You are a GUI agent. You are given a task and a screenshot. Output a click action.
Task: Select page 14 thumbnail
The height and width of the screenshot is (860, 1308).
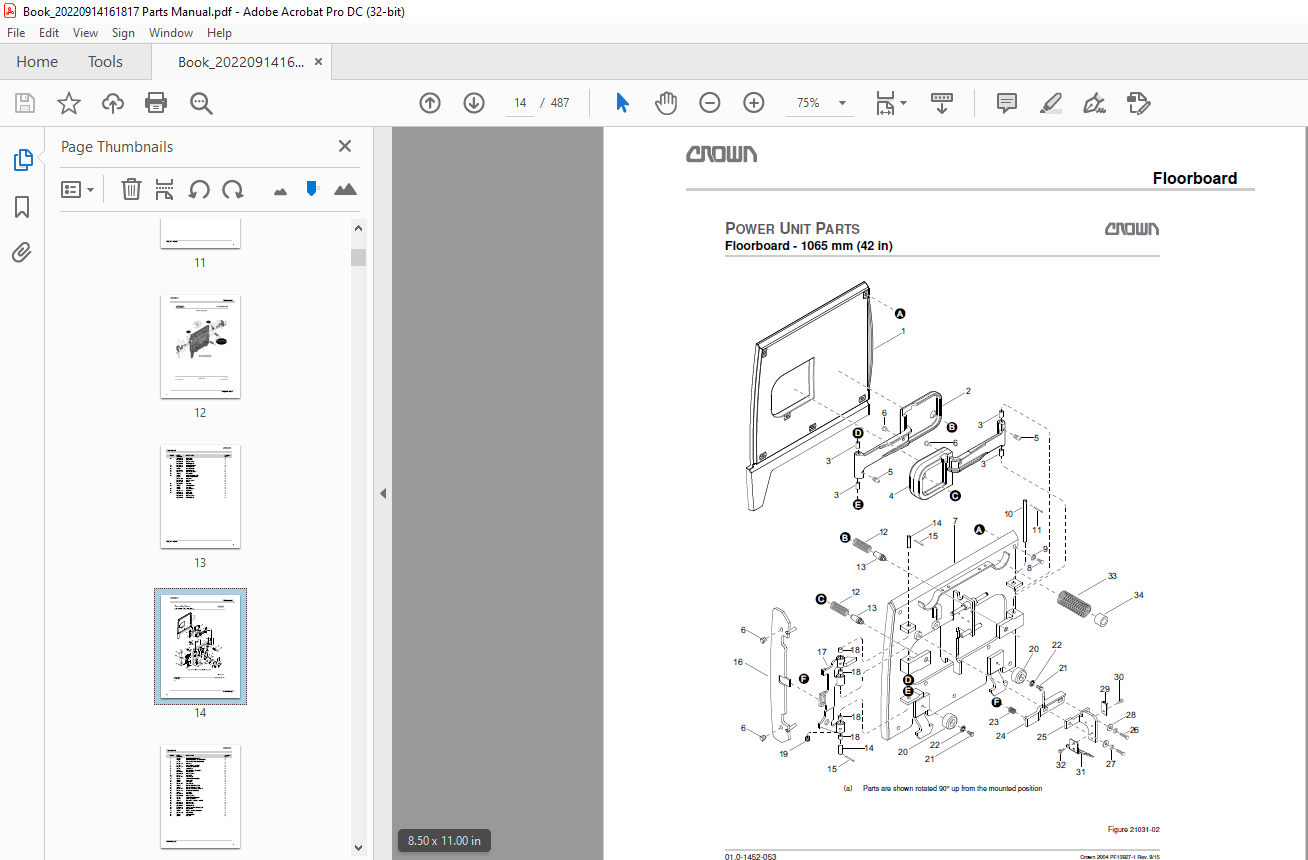tap(200, 647)
